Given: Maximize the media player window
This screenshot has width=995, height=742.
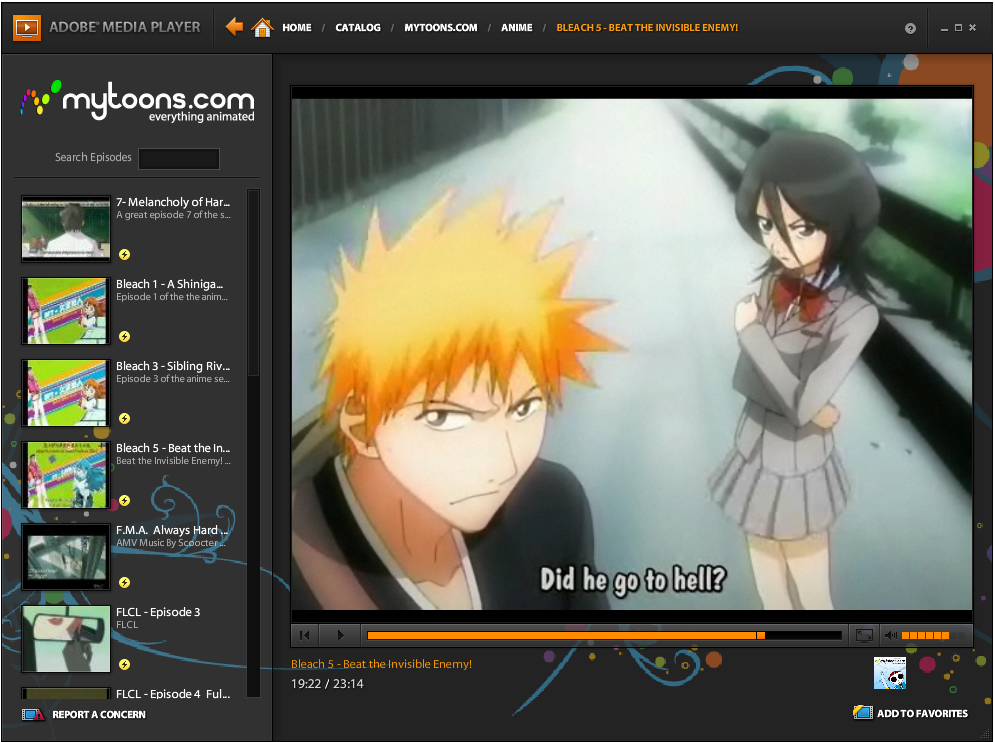Looking at the screenshot, I should coord(958,28).
